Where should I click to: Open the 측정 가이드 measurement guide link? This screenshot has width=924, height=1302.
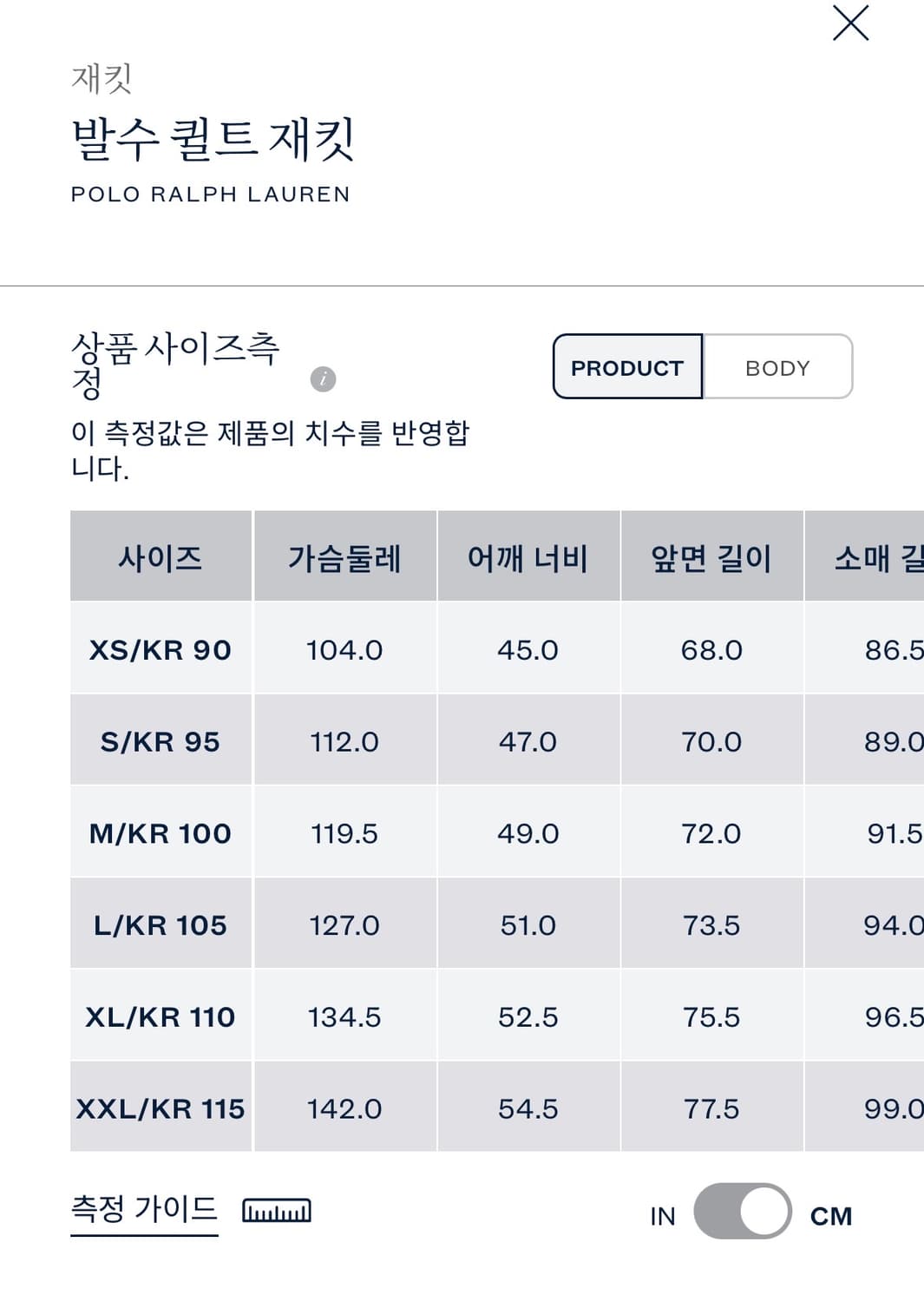143,1207
